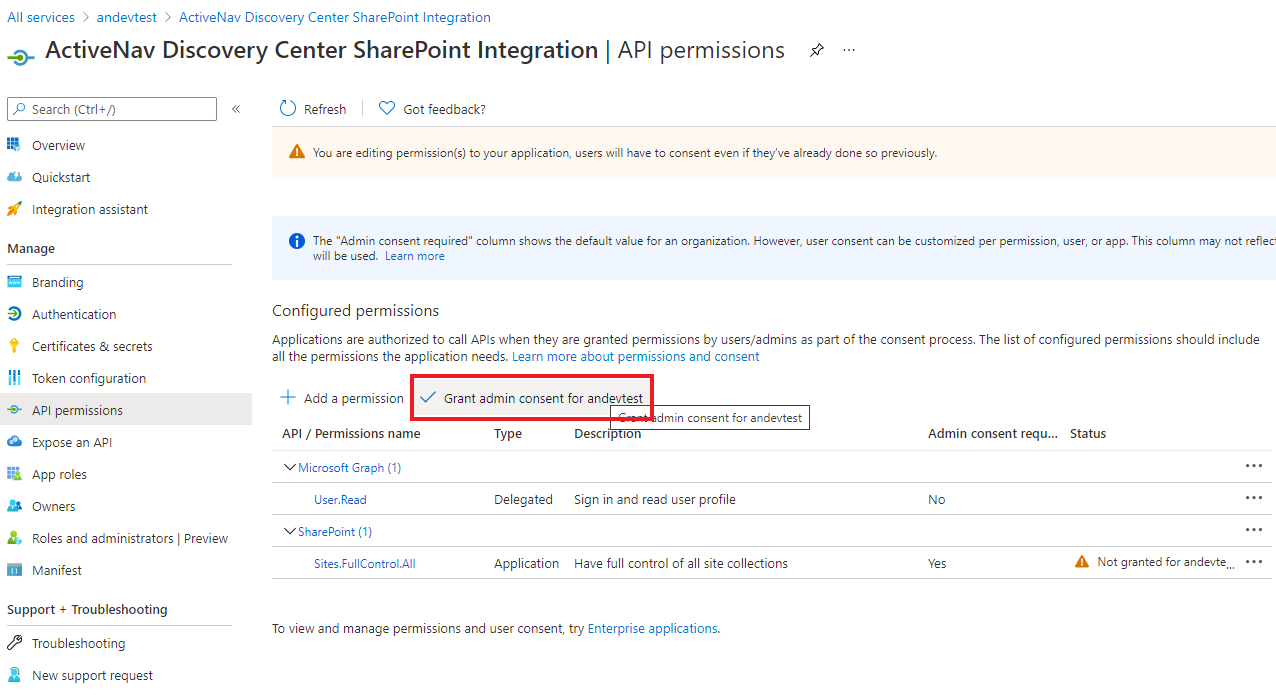This screenshot has height=700, width=1276.
Task: Click Learn more about permissions and consent
Action: point(634,356)
